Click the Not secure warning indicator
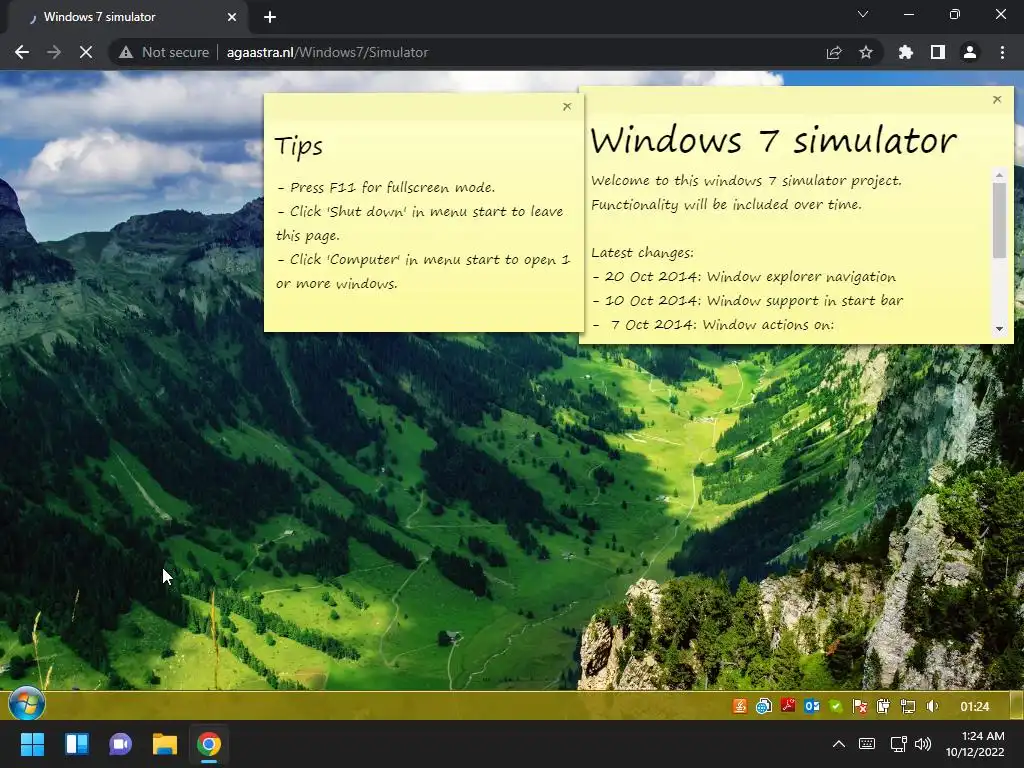The image size is (1024, 768). 164,52
